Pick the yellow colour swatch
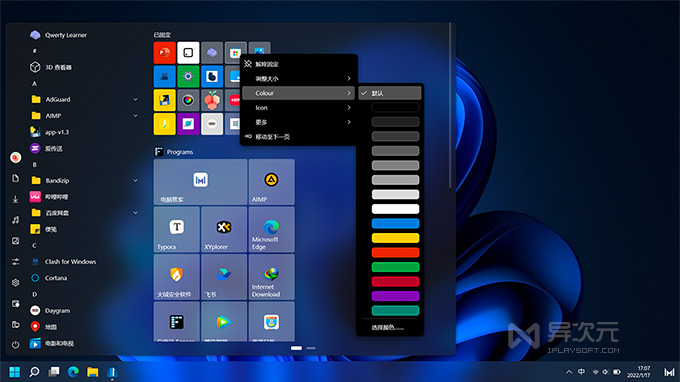This screenshot has width=680, height=382. 396,238
